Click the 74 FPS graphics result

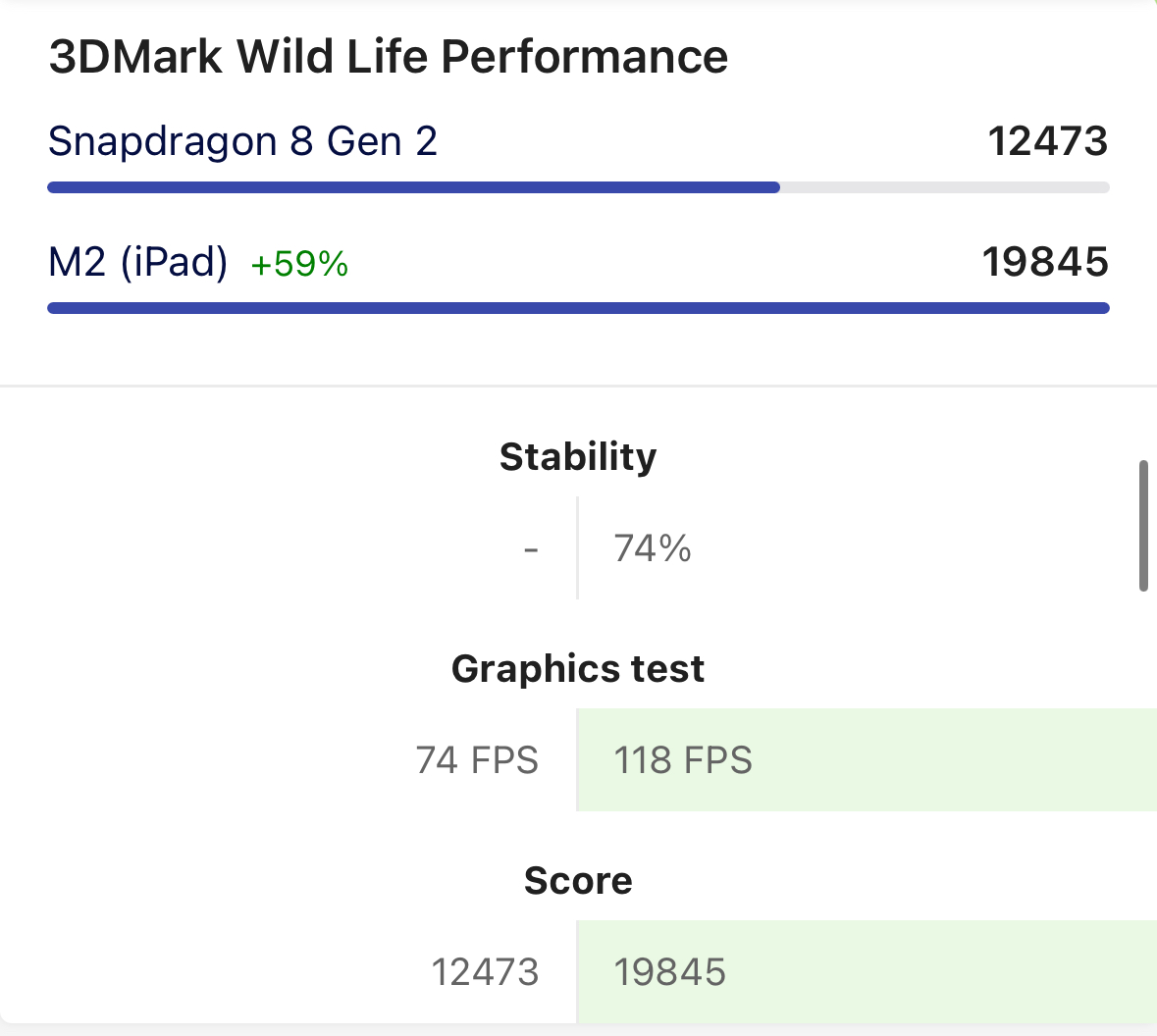(x=477, y=760)
